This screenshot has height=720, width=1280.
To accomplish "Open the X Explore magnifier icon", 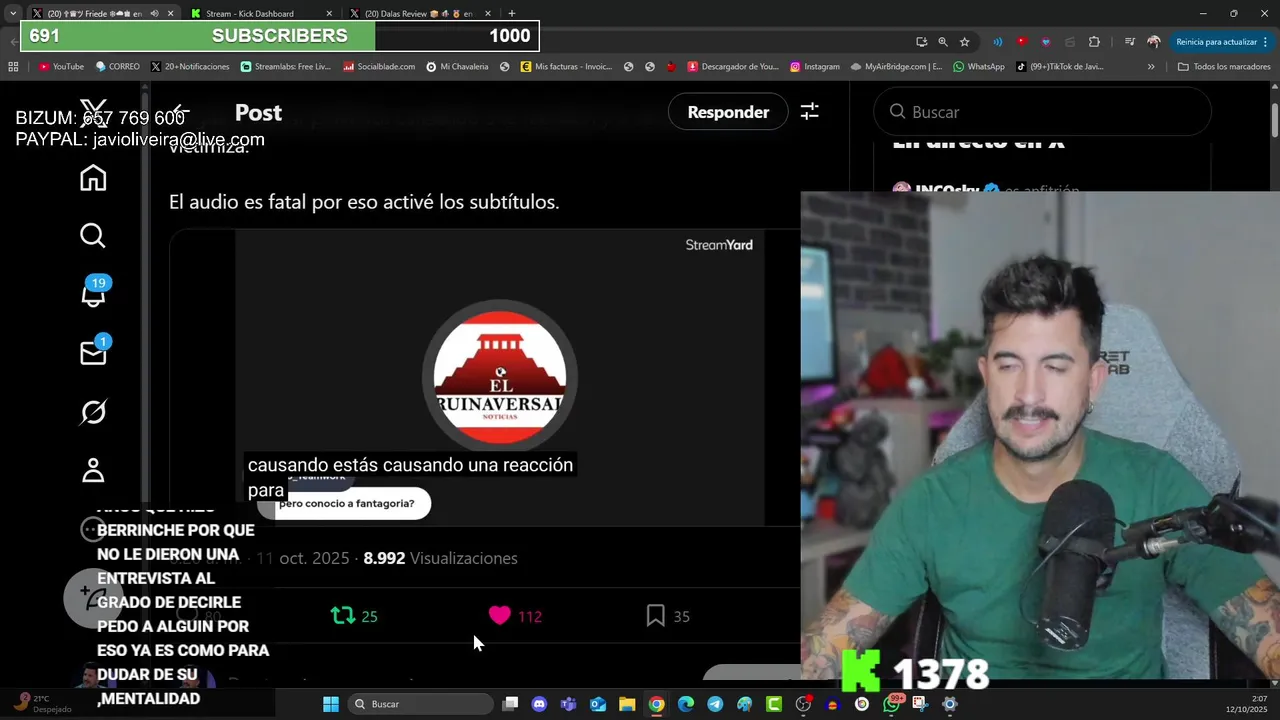I will click(x=93, y=236).
